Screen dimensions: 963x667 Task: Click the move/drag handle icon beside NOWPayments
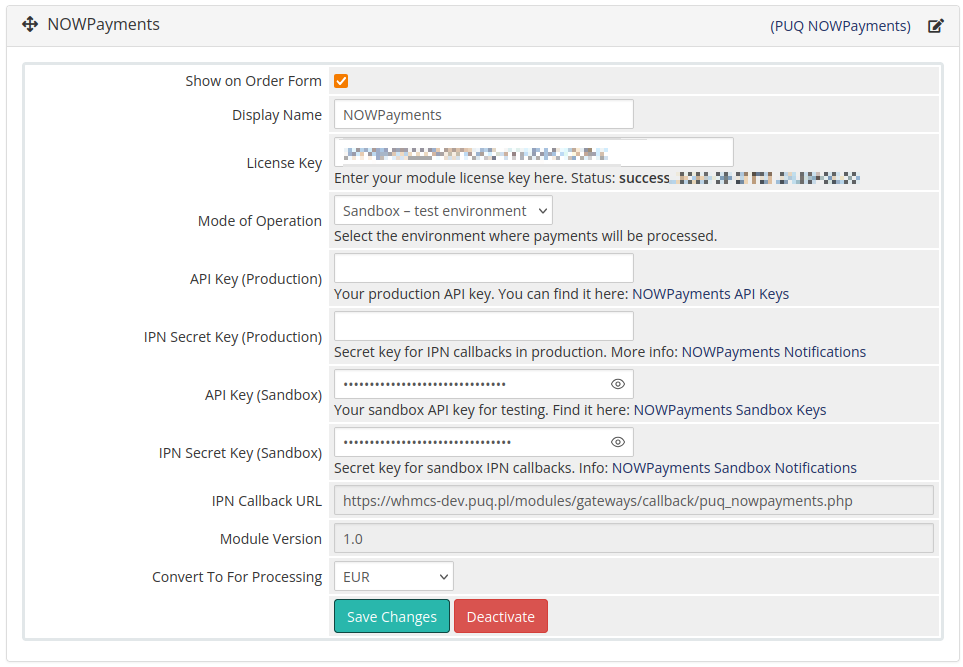[29, 25]
